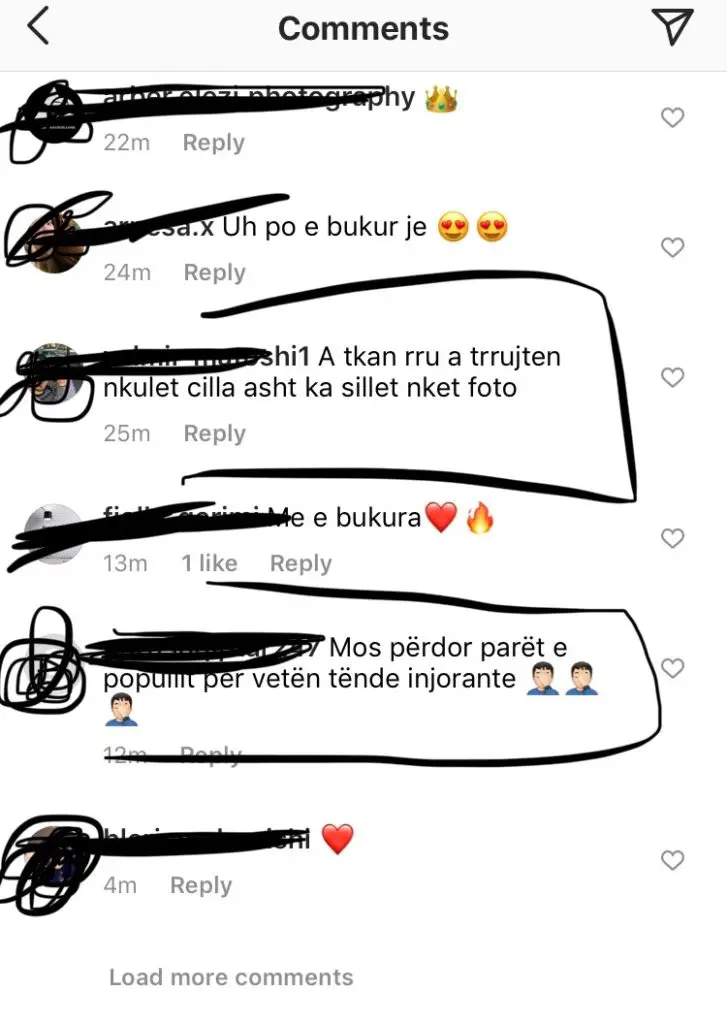Reply to the 25m comment
The image size is (727, 1024).
[214, 434]
